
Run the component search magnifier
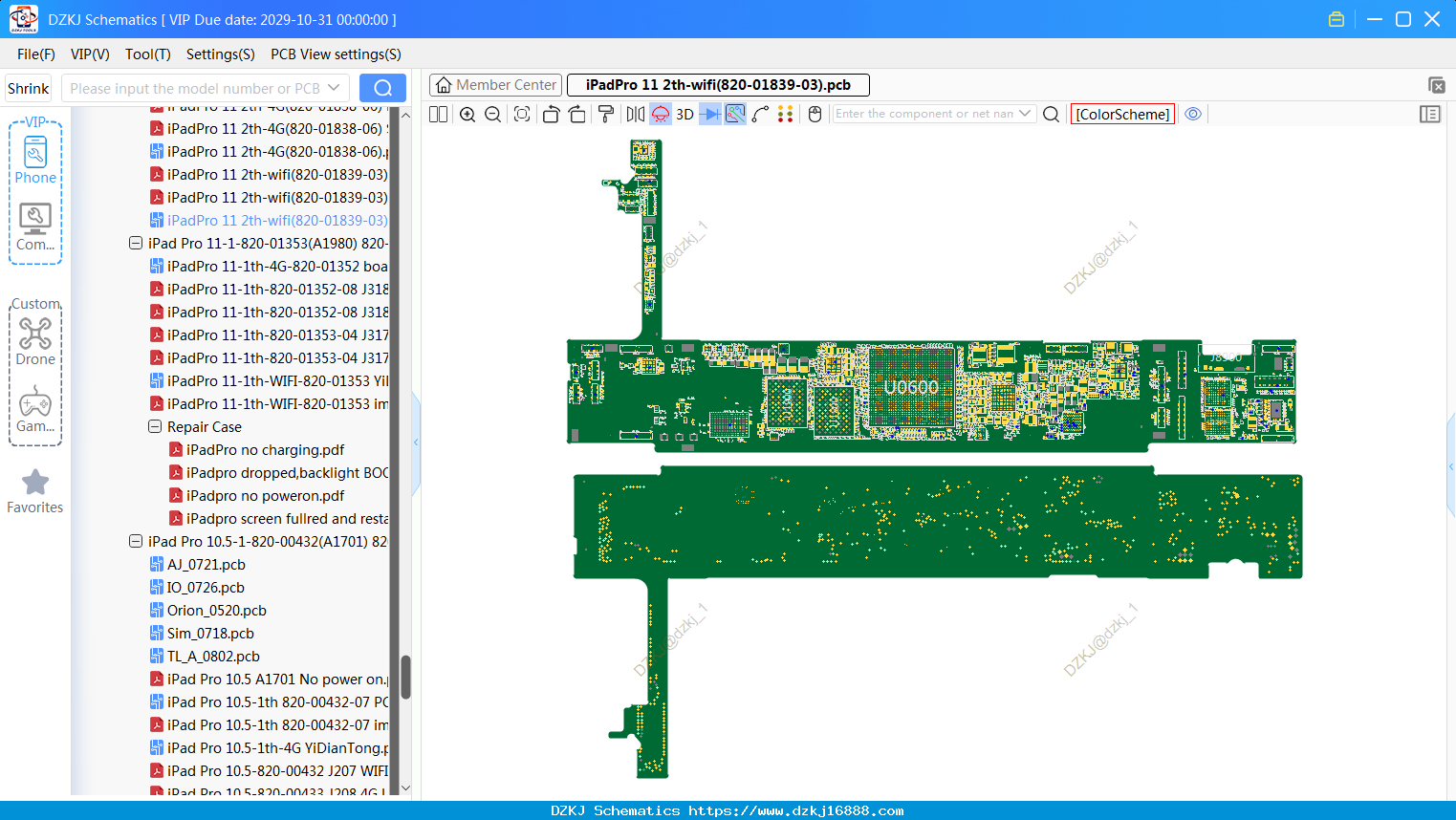coord(1051,114)
